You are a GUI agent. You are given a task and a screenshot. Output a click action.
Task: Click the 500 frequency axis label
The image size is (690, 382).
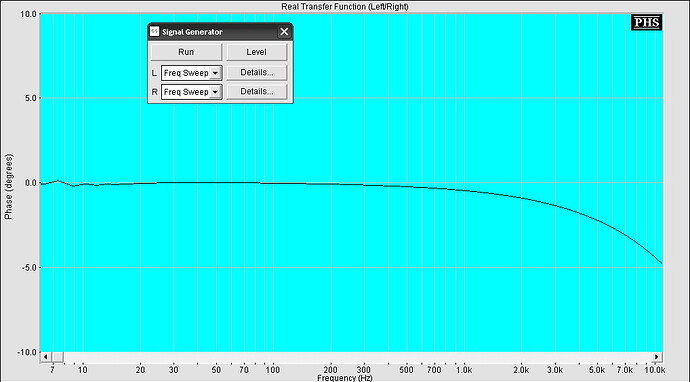406,370
